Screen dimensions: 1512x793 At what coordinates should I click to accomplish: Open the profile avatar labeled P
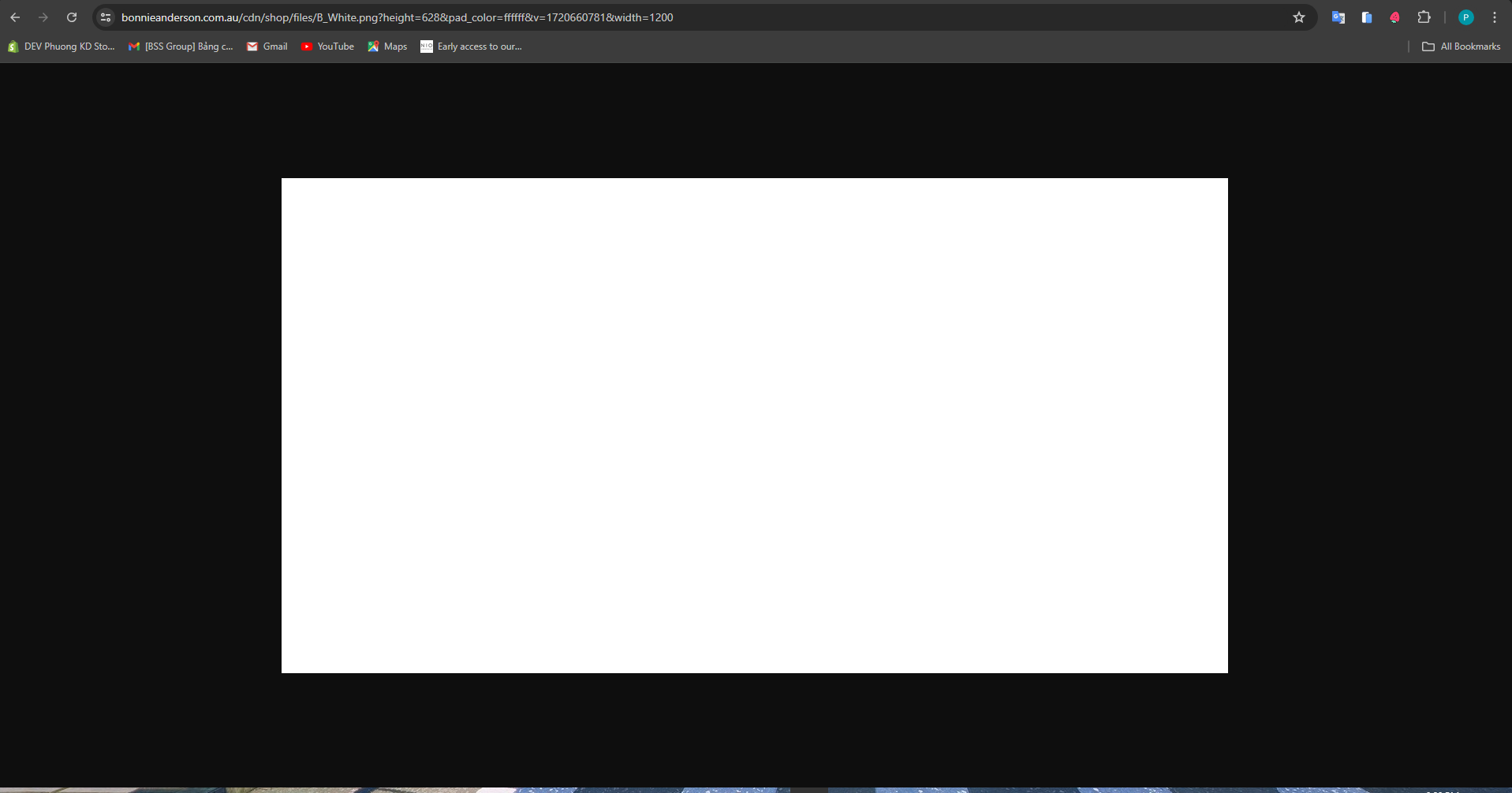coord(1466,17)
